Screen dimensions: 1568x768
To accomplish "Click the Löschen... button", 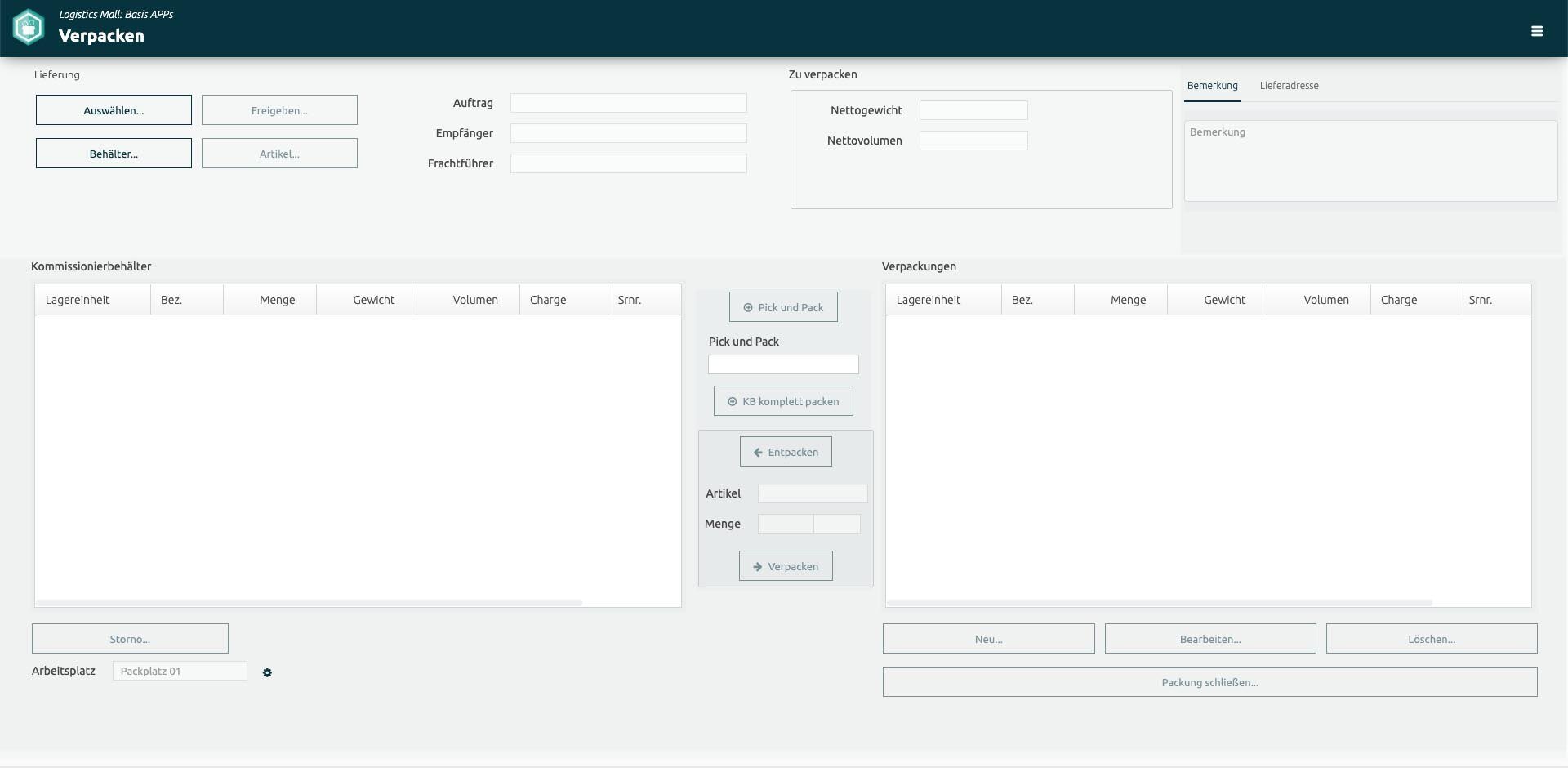I will coord(1432,639).
